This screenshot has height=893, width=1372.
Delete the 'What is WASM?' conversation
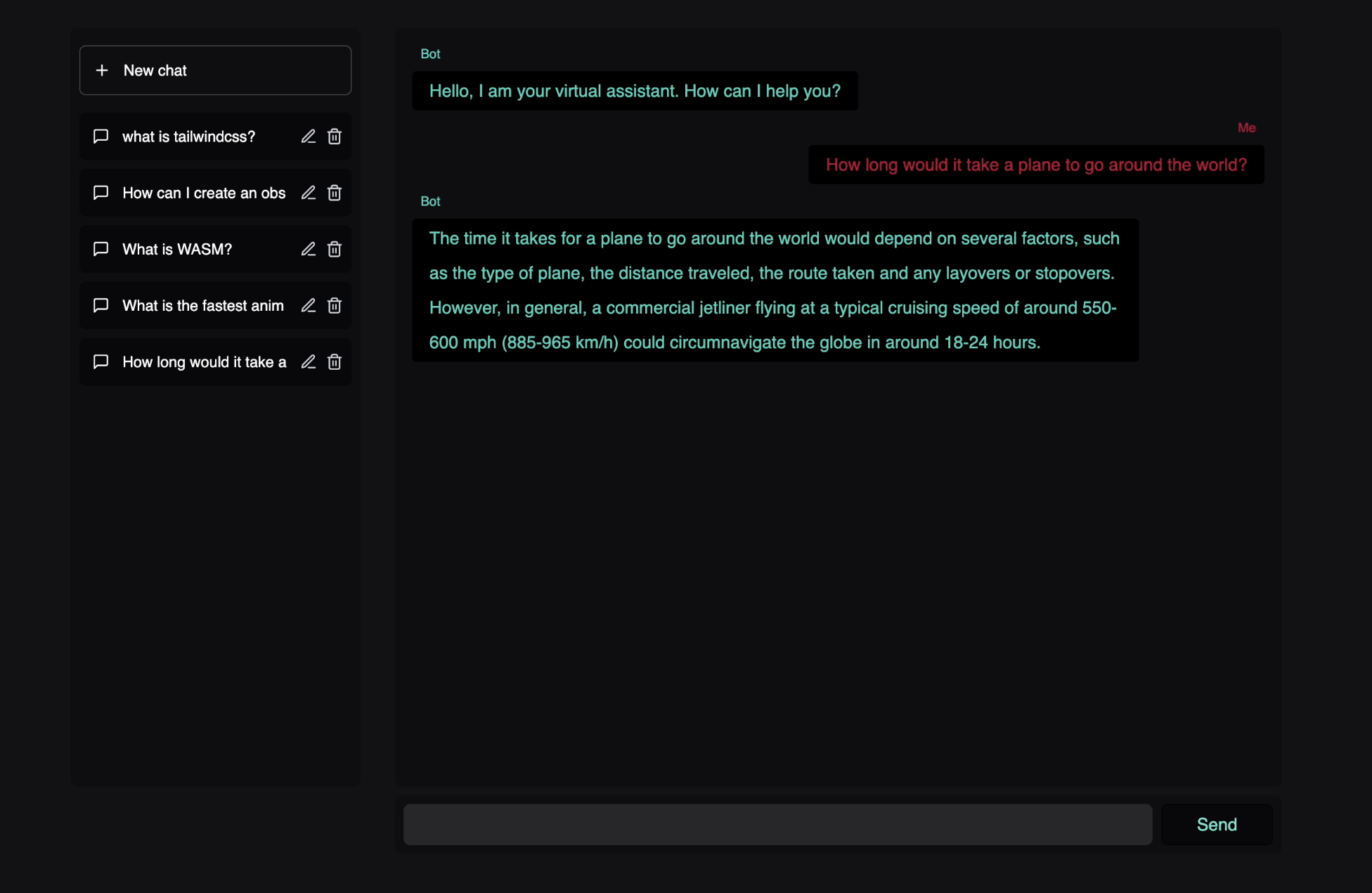click(335, 249)
